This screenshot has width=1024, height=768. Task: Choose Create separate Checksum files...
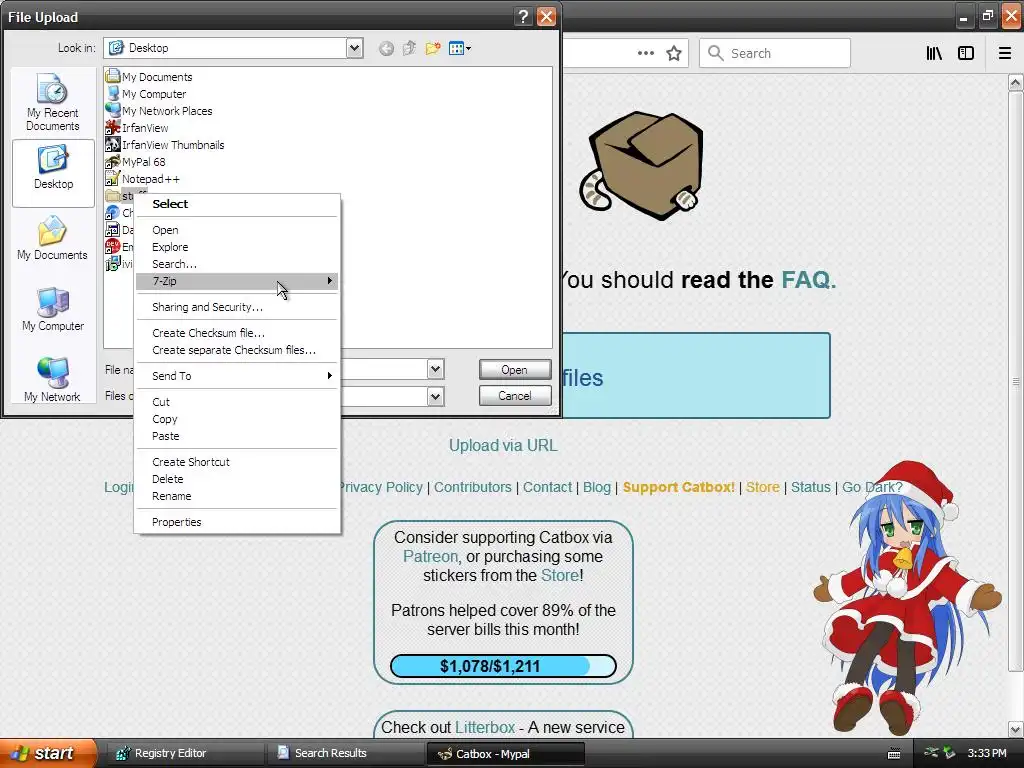pos(237,350)
